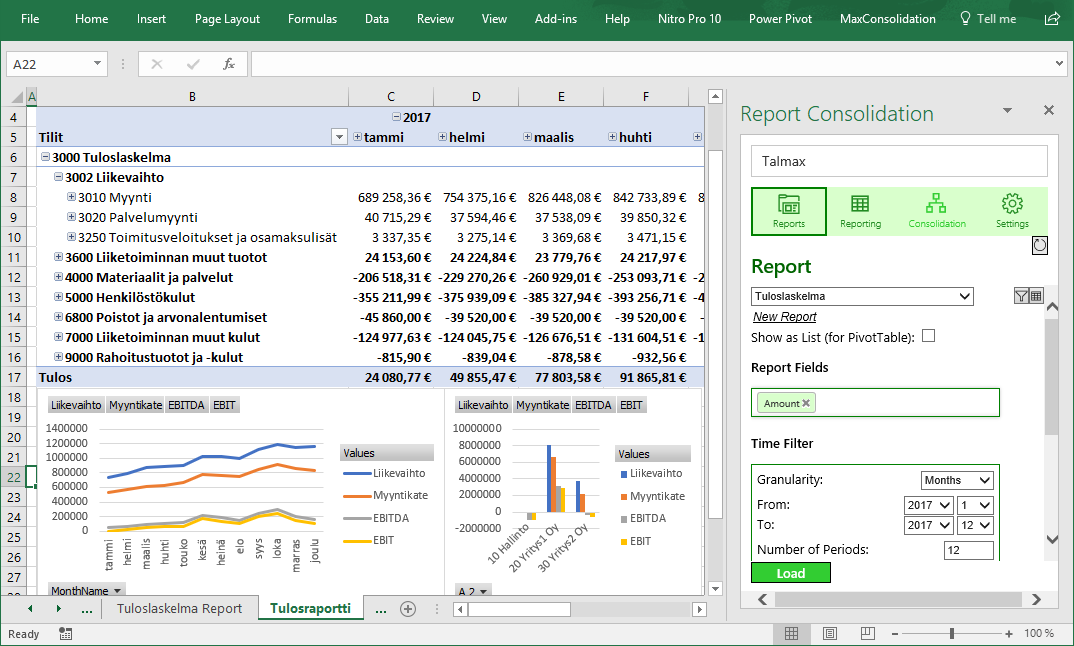Open the MaxConsolidation ribbon tab
This screenshot has height=646, width=1074.
pos(887,19)
